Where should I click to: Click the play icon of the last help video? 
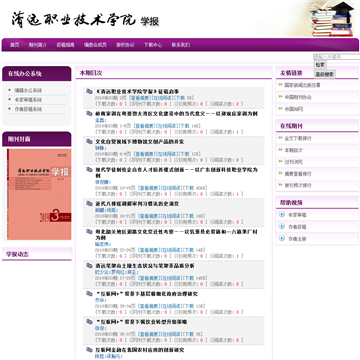pyautogui.click(x=282, y=238)
